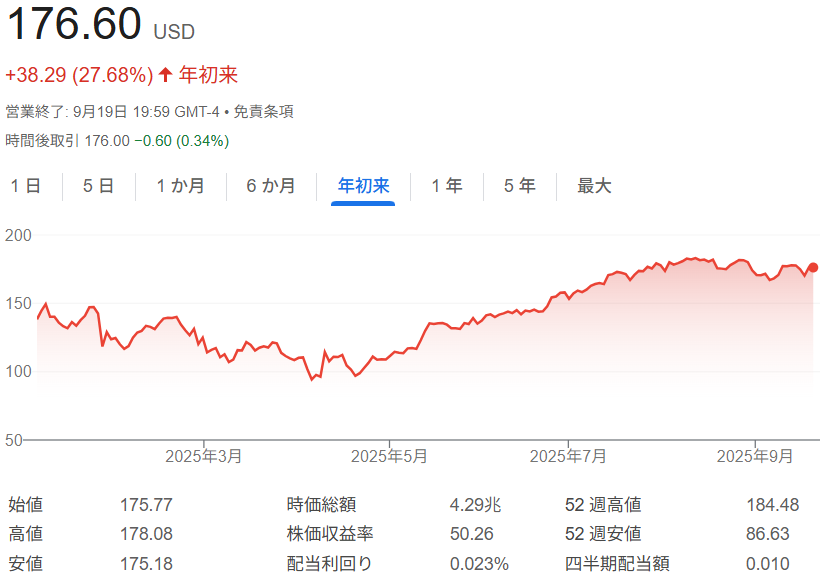Image resolution: width=820 pixels, height=587 pixels.
Task: Select the 最大 time range tab
Action: click(x=594, y=186)
